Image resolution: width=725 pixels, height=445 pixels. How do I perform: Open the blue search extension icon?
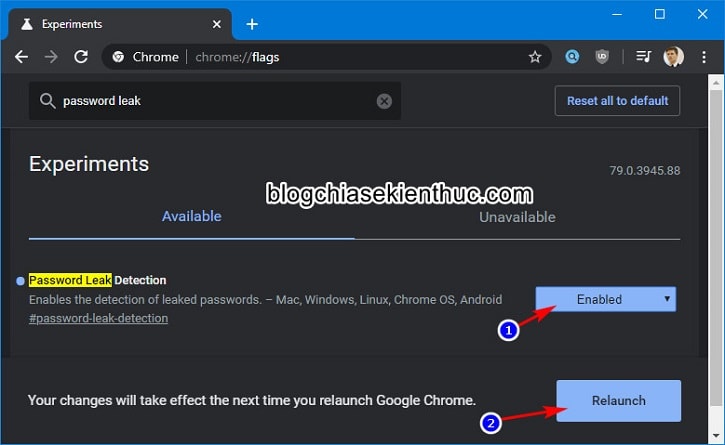572,57
